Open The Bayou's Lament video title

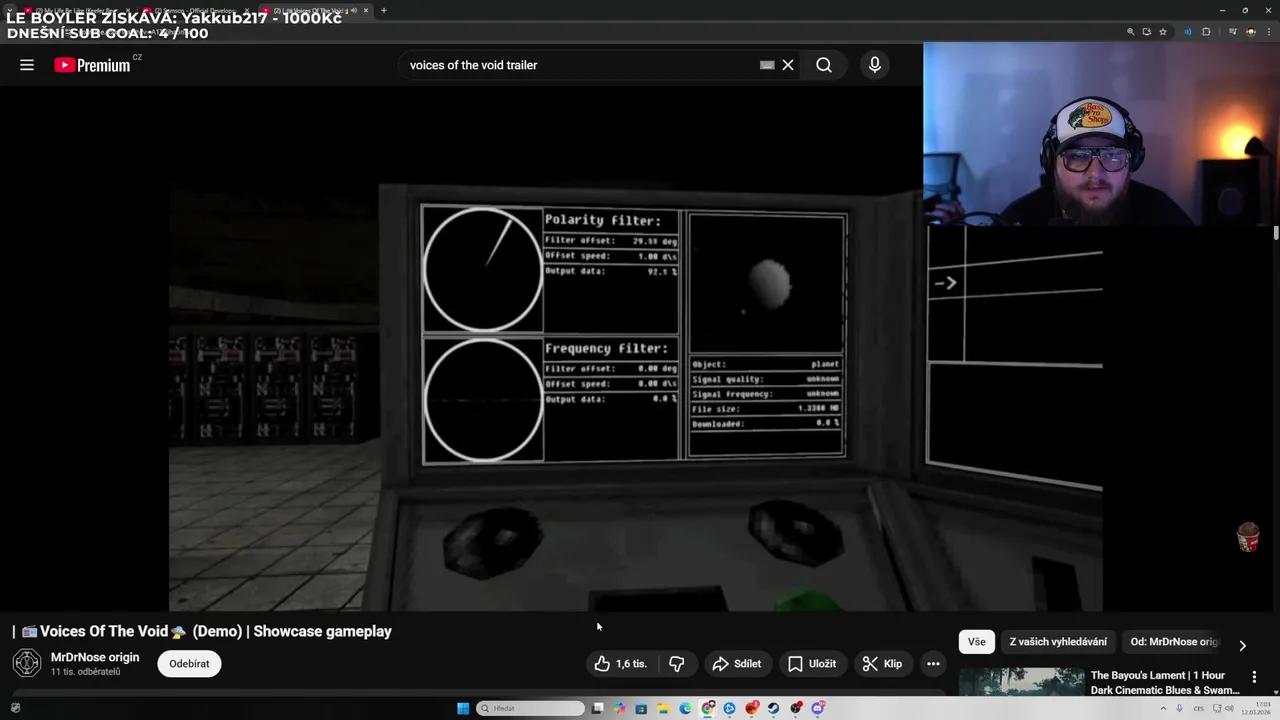pos(1165,682)
